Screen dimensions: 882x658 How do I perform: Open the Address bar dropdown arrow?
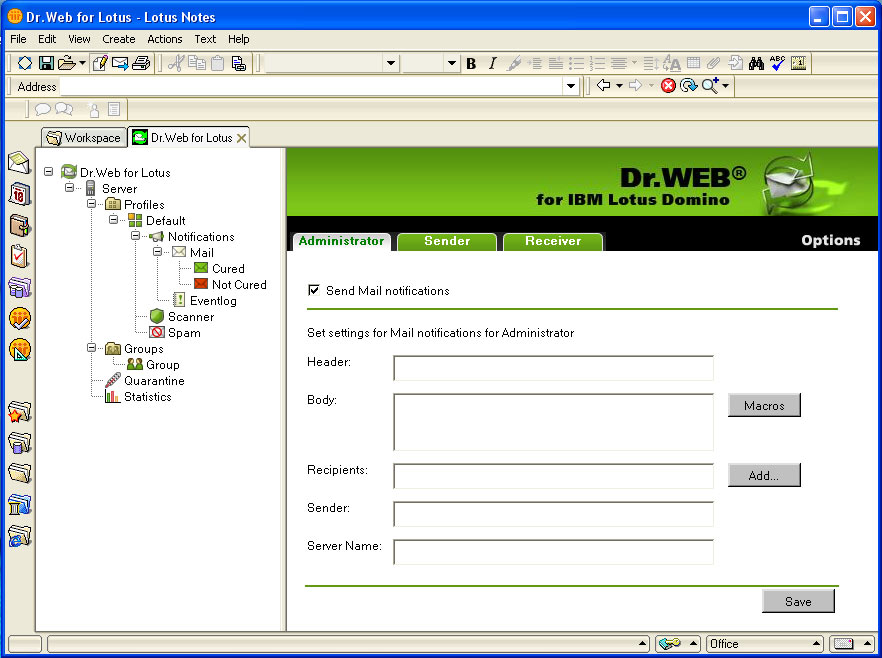571,86
